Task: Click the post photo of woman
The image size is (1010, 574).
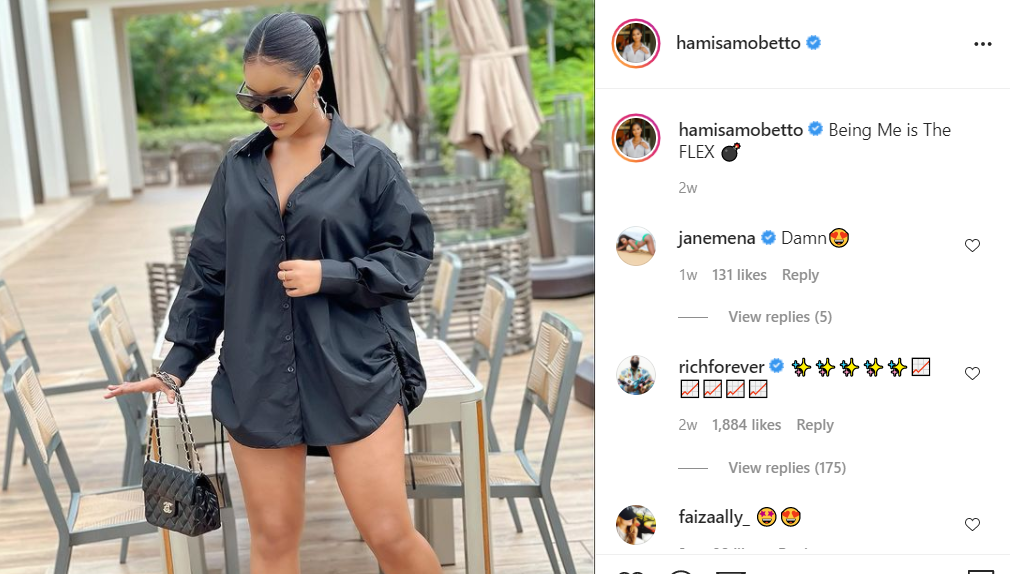Action: pyautogui.click(x=297, y=287)
